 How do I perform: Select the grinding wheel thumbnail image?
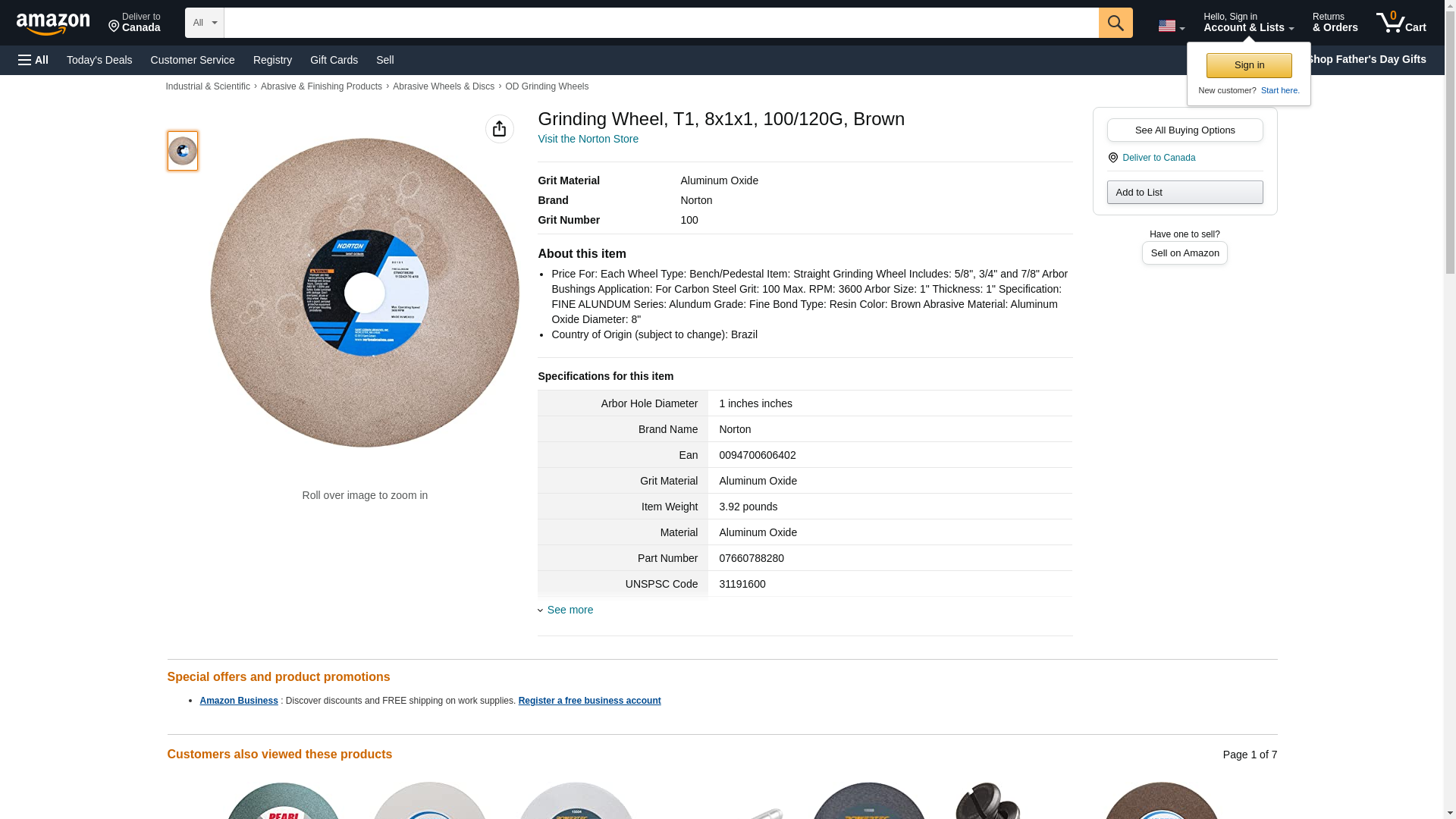183,151
